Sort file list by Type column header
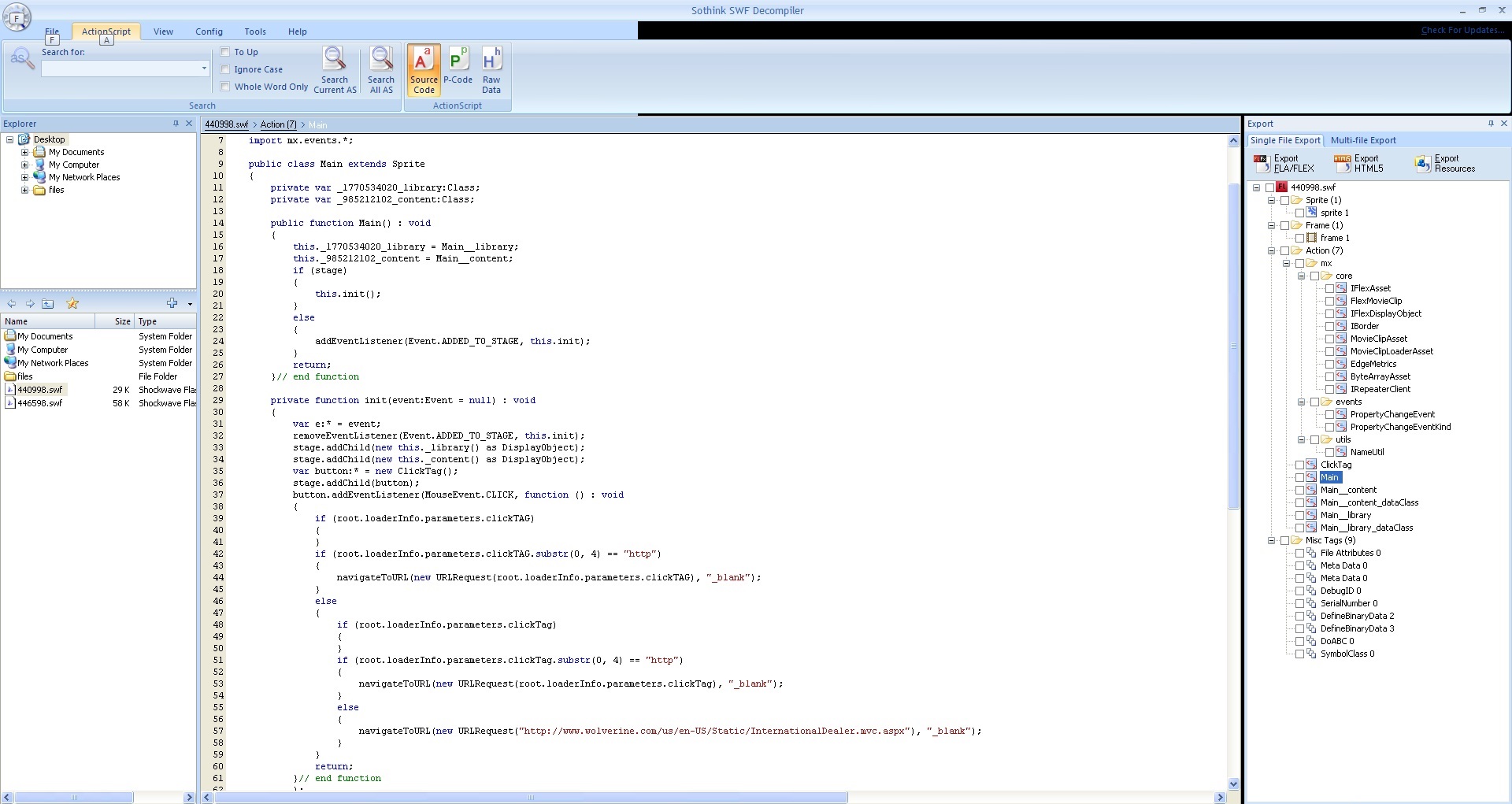1512x804 pixels. click(165, 321)
